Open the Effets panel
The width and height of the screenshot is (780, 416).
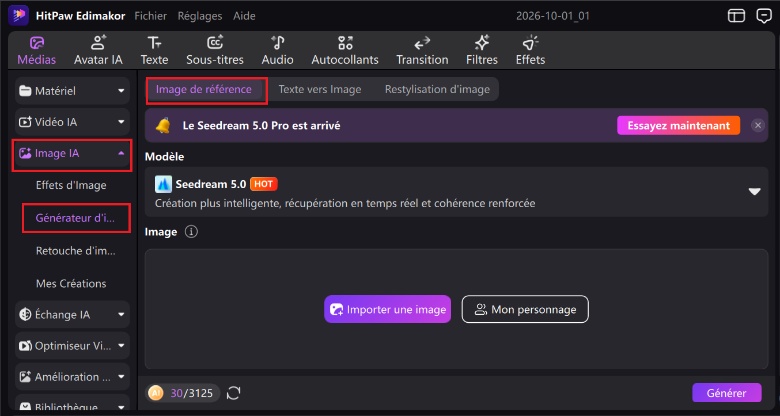tap(530, 51)
